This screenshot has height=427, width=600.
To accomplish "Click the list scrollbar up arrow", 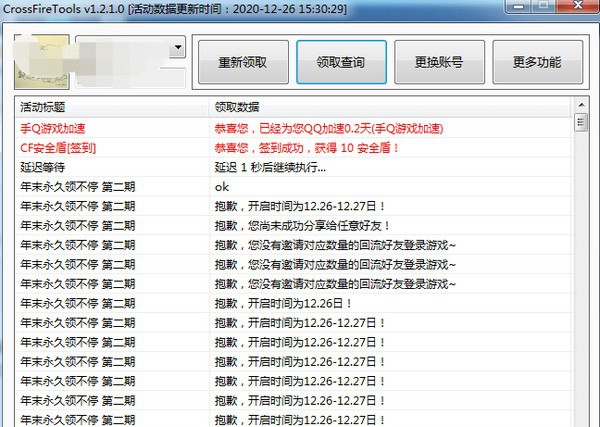I will point(581,105).
